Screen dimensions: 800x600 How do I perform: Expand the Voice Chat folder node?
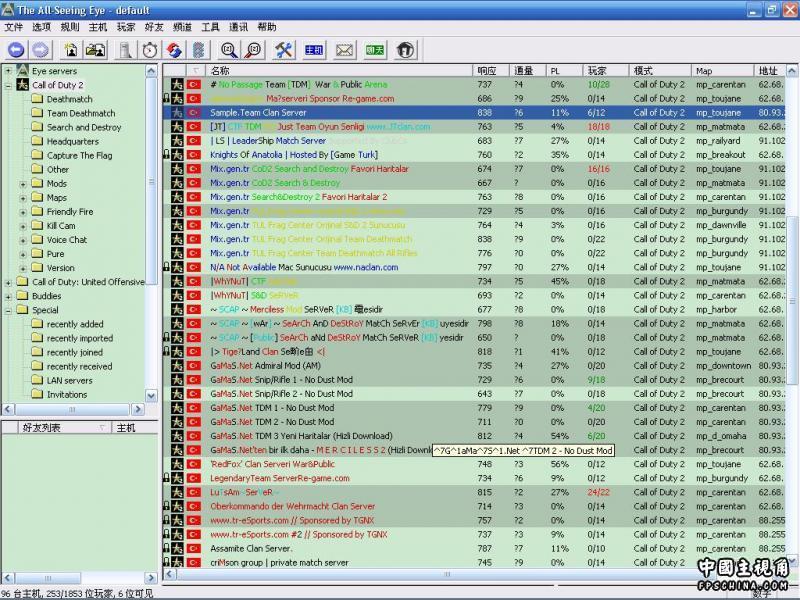23,240
